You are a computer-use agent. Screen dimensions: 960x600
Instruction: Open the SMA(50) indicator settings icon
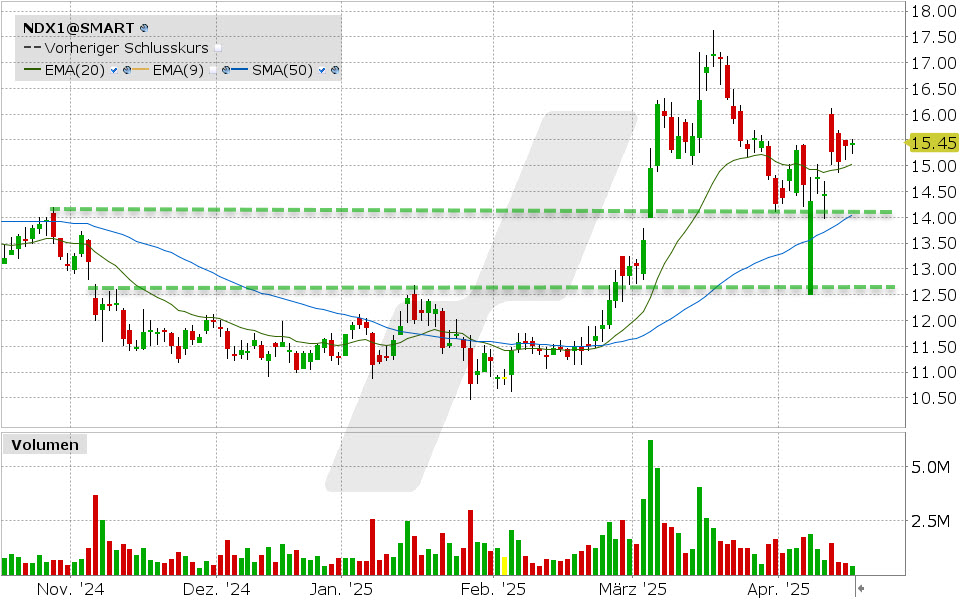tap(335, 70)
